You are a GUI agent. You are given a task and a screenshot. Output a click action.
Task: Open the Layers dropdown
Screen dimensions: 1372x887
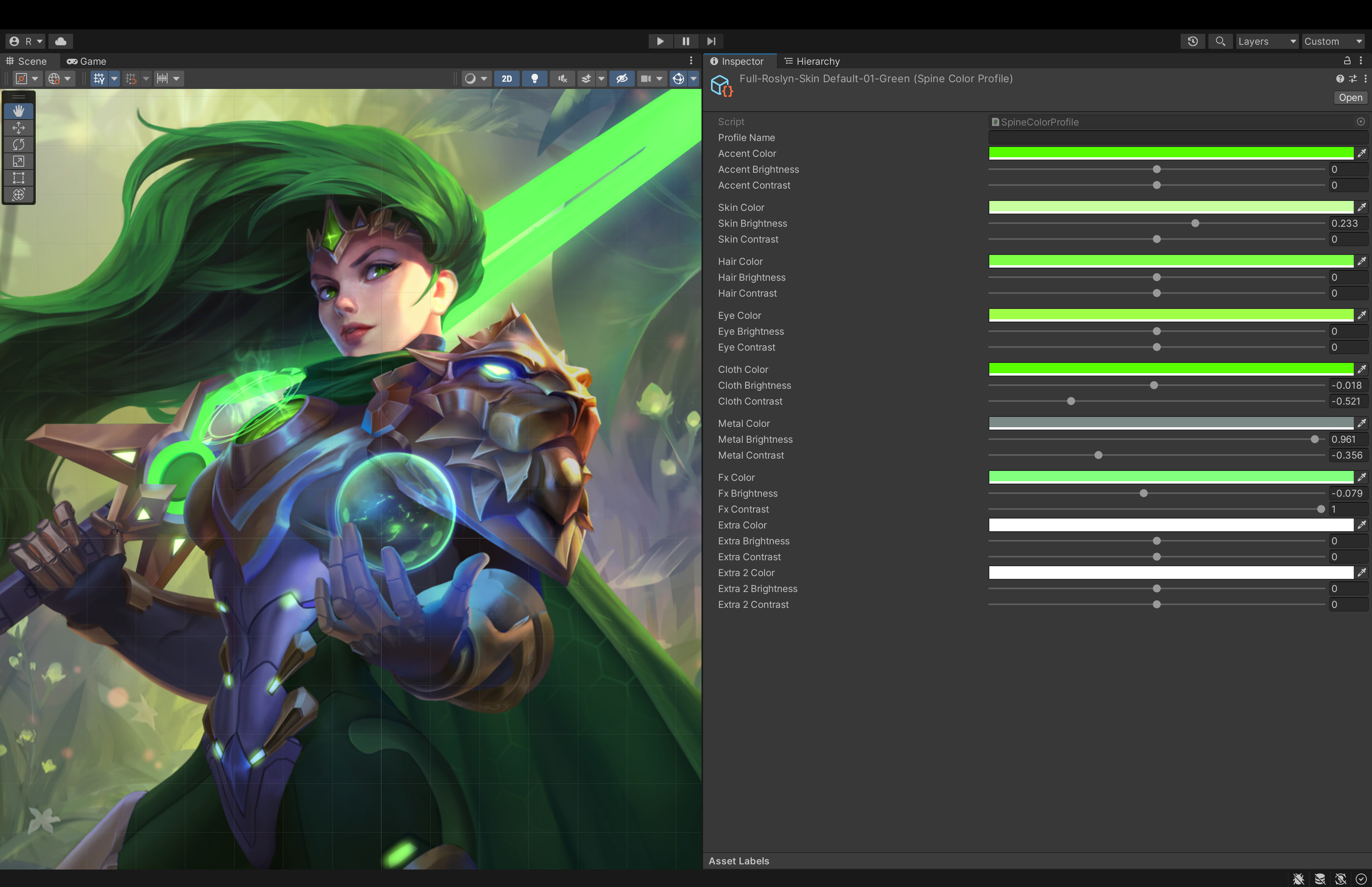[x=1266, y=41]
